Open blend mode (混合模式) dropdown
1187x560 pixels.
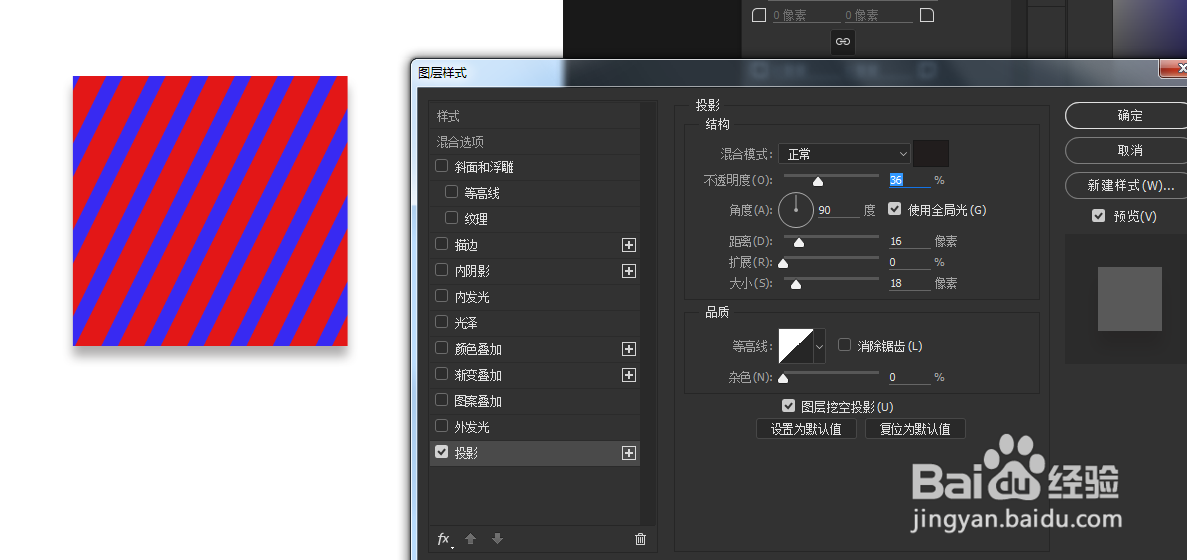pyautogui.click(x=844, y=154)
